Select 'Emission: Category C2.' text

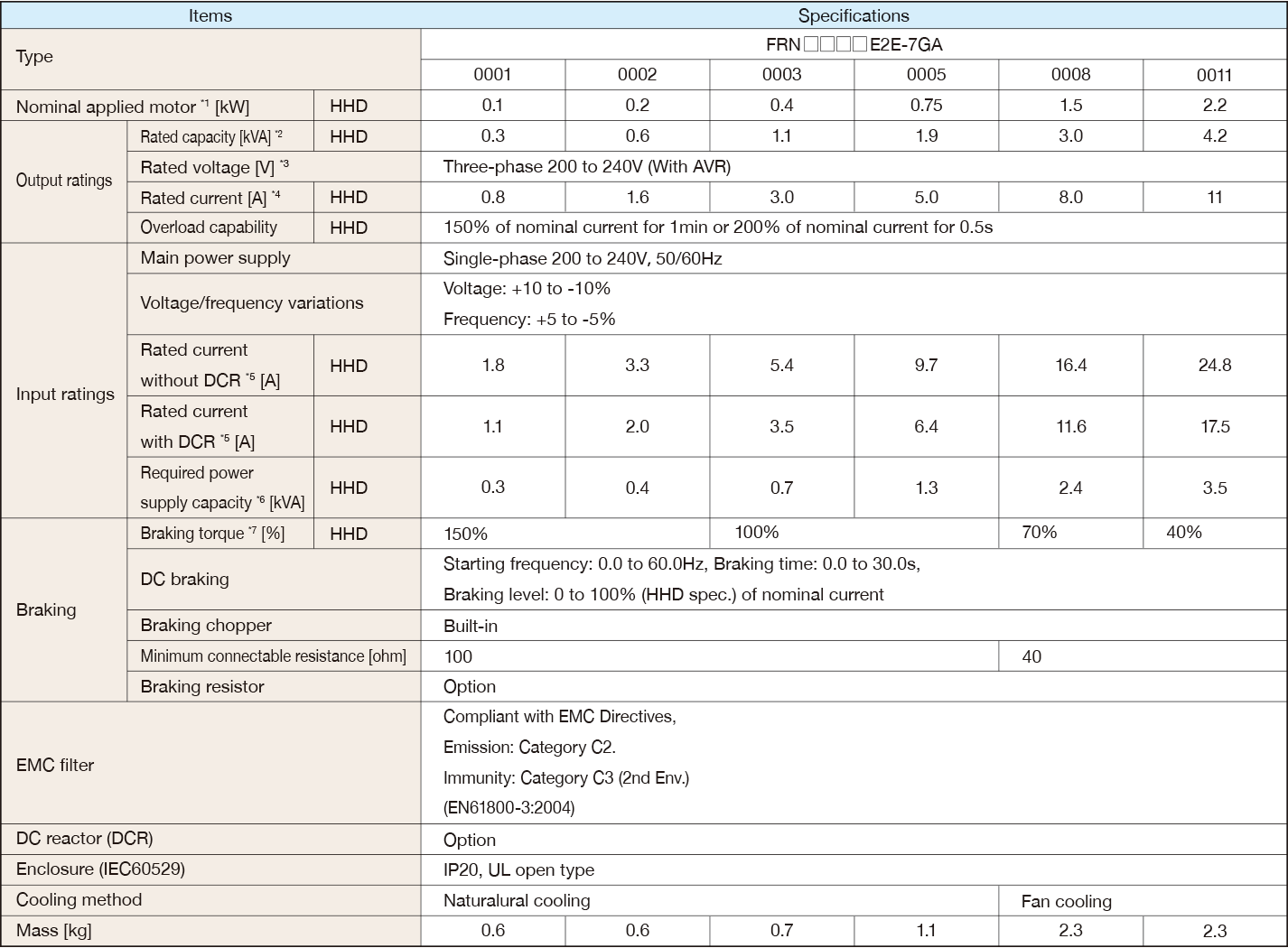coord(529,747)
